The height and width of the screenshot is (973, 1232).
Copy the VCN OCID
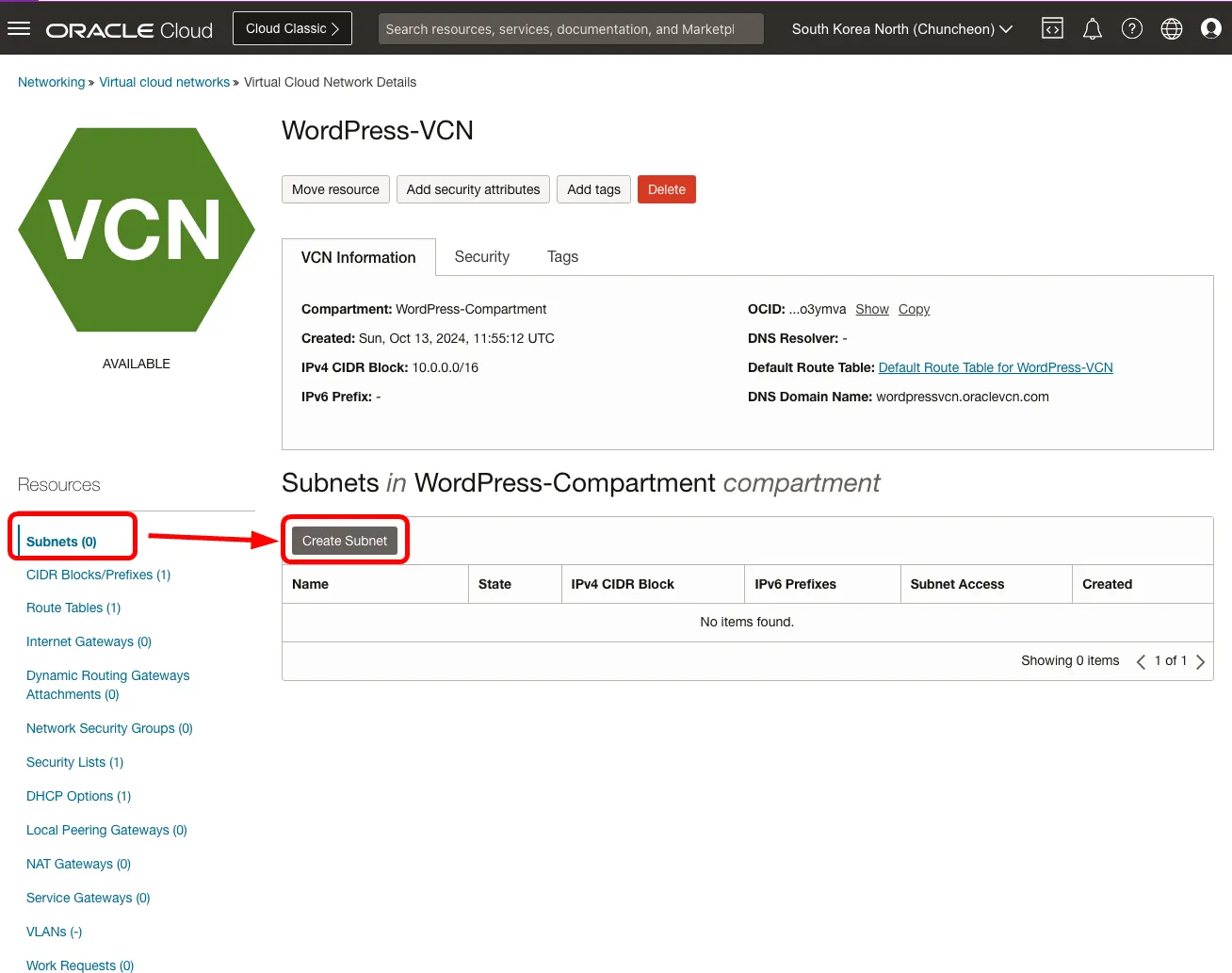[x=914, y=309]
